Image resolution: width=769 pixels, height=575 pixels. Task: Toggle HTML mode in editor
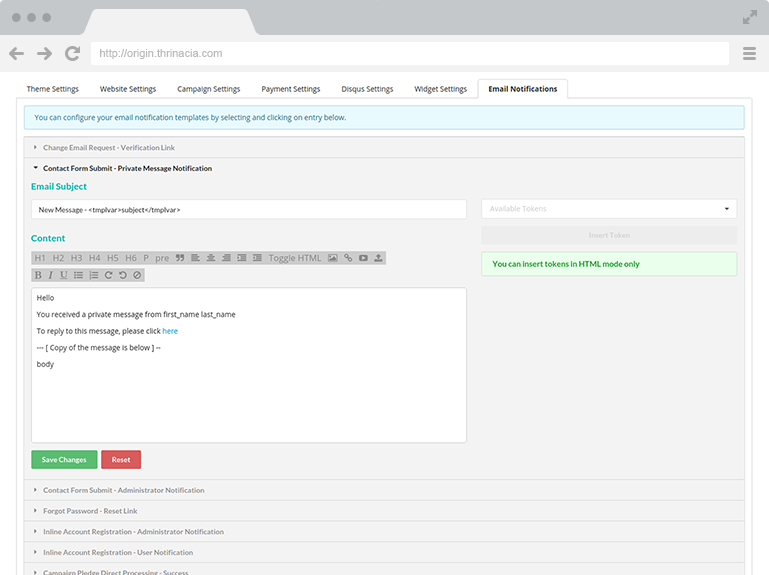pos(295,258)
